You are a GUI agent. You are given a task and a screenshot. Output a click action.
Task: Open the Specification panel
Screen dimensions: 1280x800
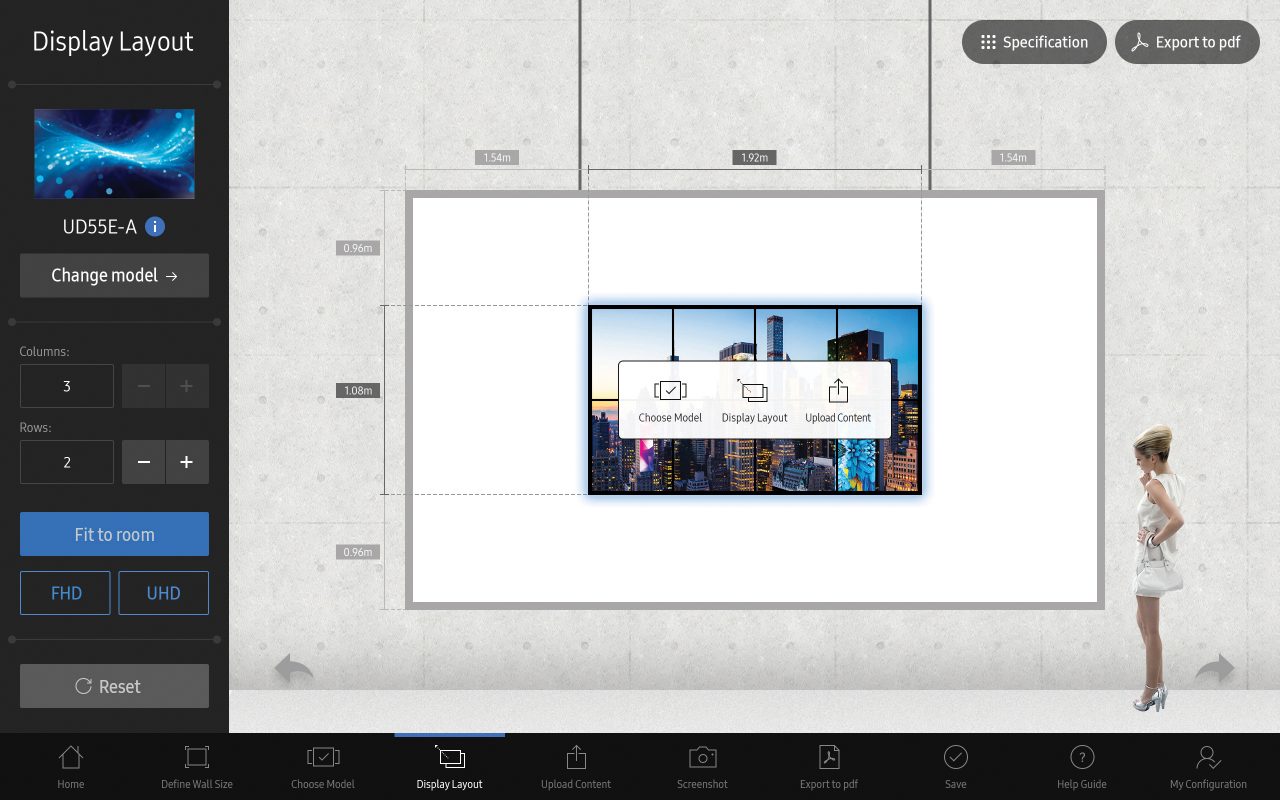tap(1034, 42)
